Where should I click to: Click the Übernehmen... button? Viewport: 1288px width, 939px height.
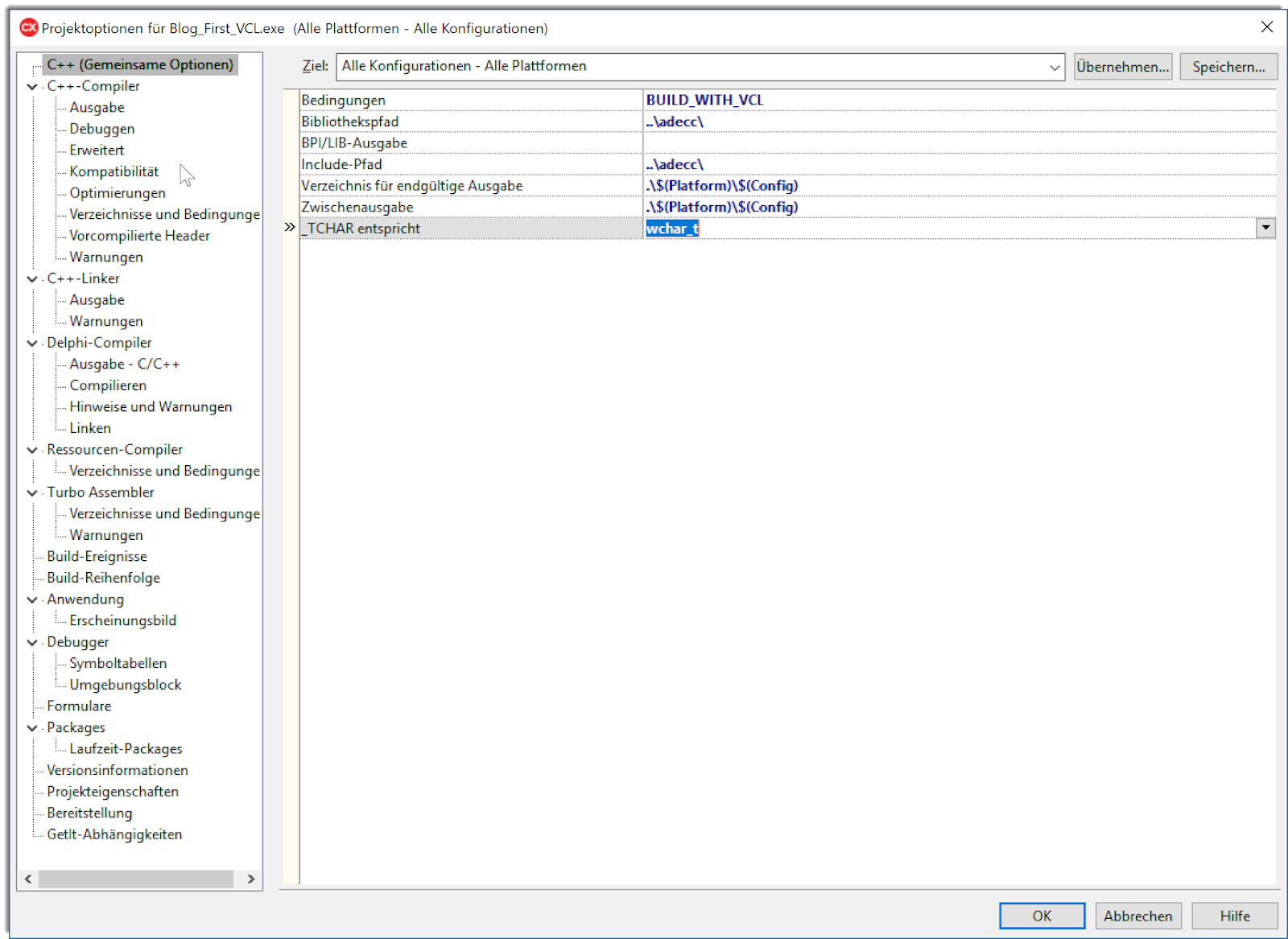[1122, 67]
